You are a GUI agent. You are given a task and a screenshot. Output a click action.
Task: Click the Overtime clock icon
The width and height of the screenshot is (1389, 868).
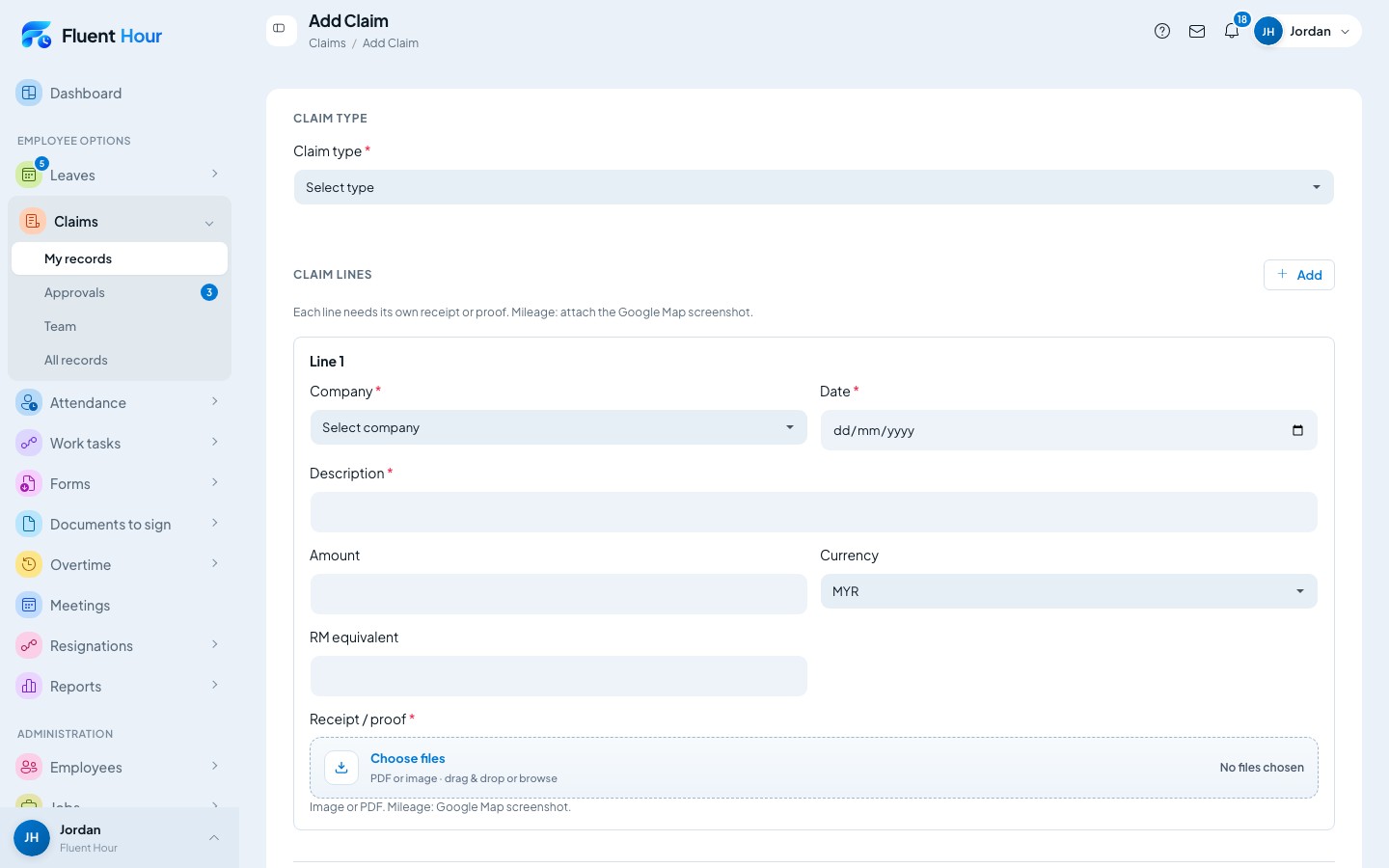[x=29, y=564]
